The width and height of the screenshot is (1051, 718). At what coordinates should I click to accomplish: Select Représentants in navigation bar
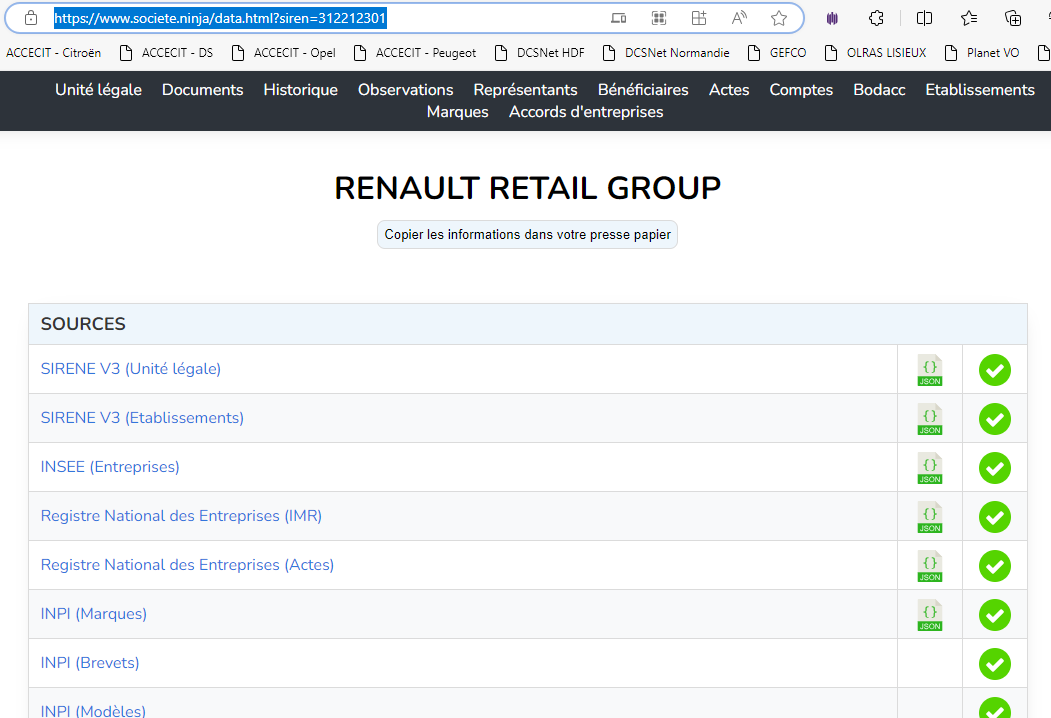526,90
